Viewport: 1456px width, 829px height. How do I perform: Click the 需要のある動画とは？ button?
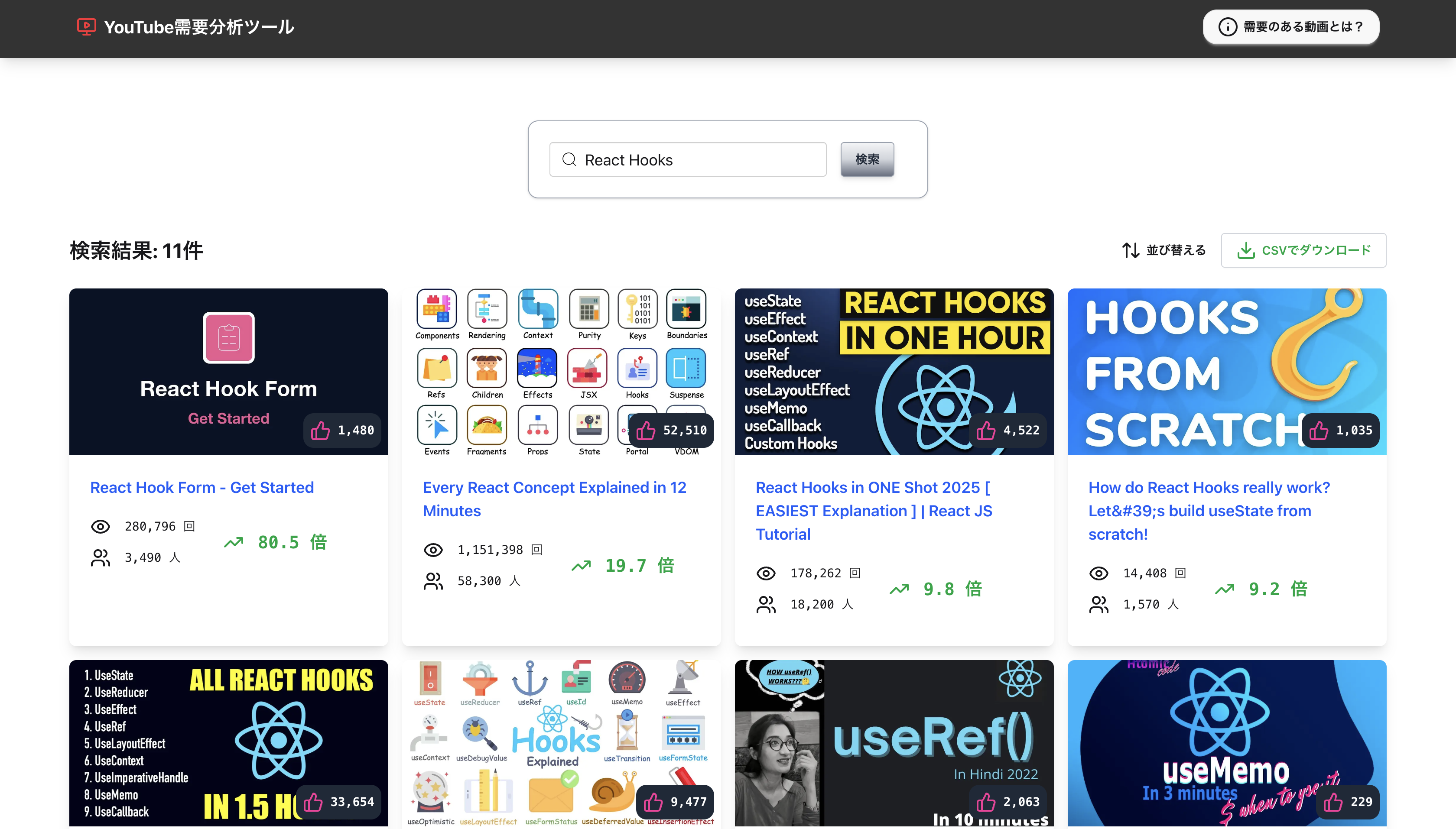tap(1290, 27)
